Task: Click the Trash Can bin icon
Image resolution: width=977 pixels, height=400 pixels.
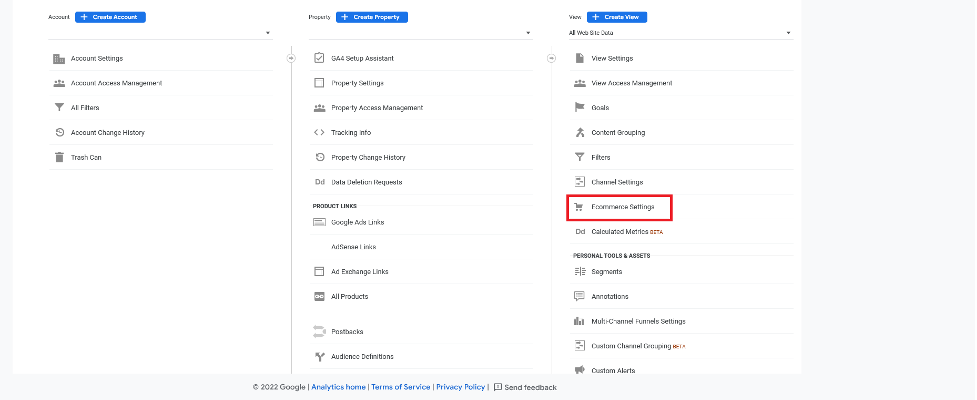Action: (59, 158)
